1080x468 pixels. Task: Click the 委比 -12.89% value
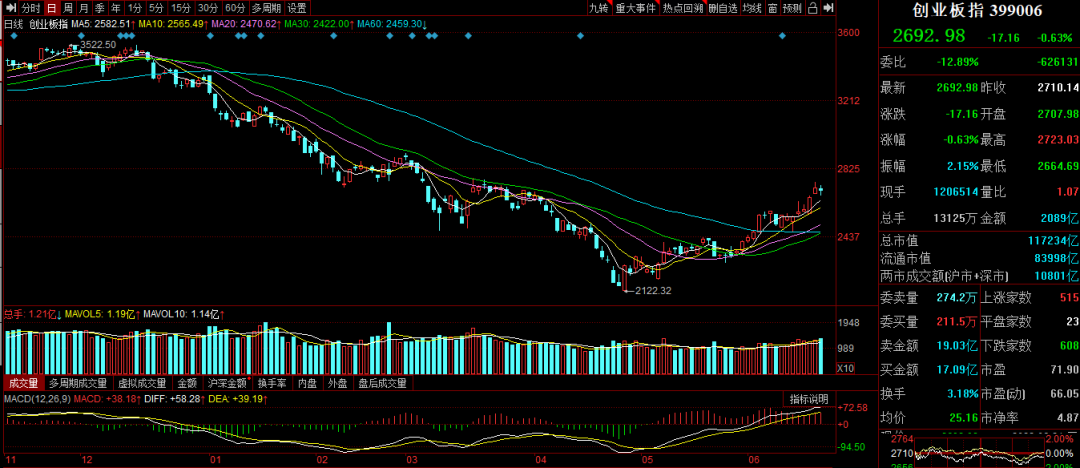[x=958, y=62]
